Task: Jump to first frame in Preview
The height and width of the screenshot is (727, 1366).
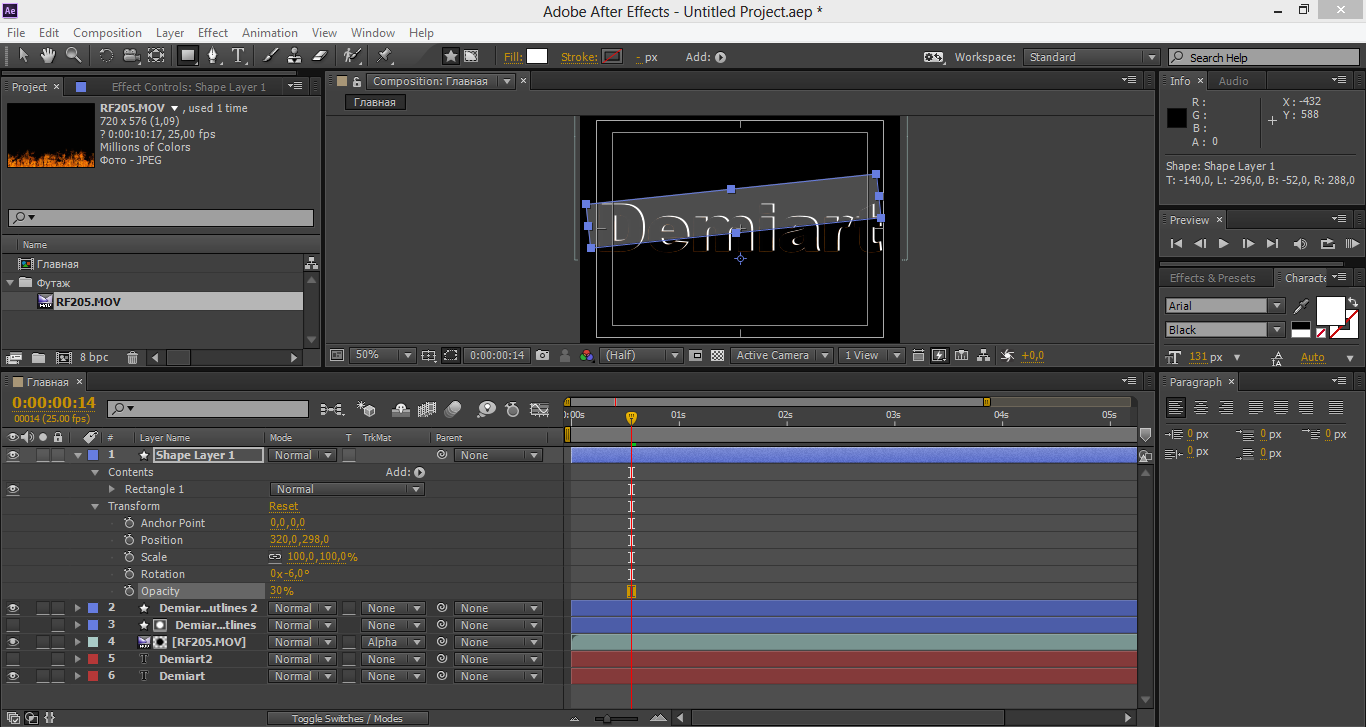Action: tap(1176, 243)
